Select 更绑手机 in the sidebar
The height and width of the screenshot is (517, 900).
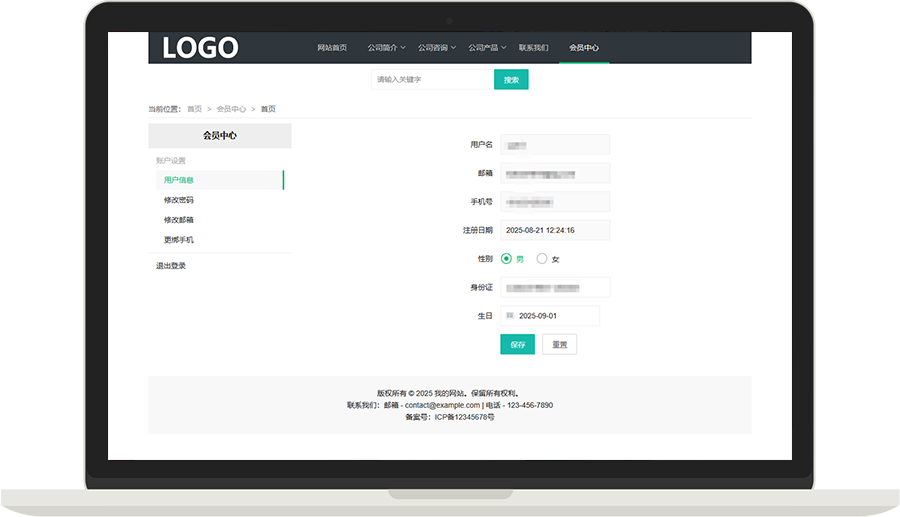[179, 240]
